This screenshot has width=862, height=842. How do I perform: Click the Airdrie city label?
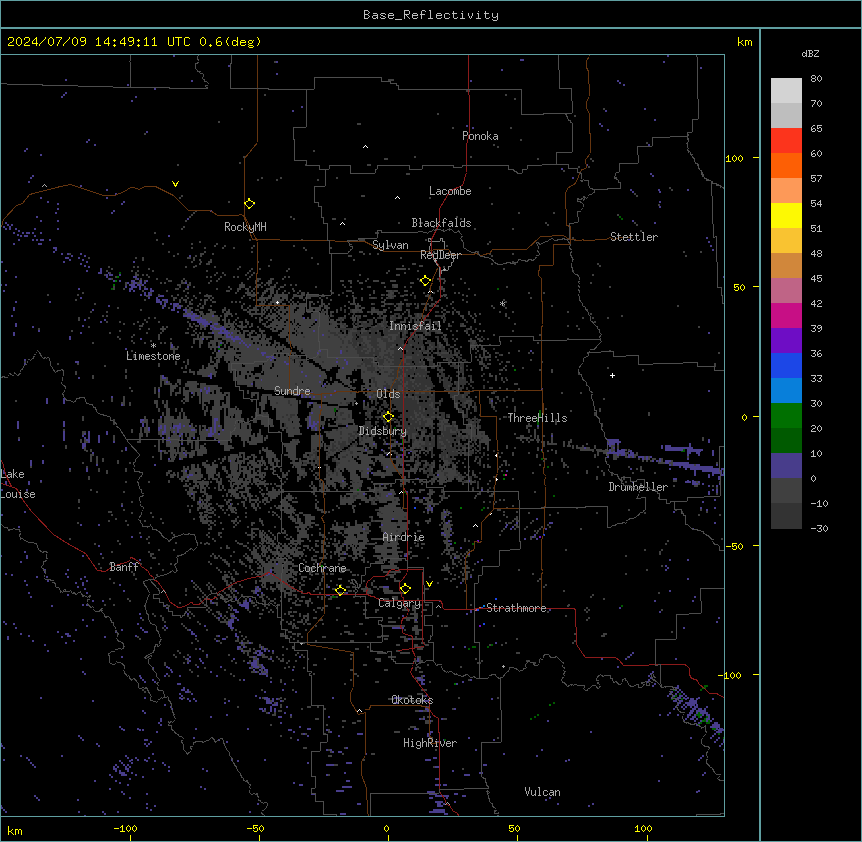coord(404,537)
